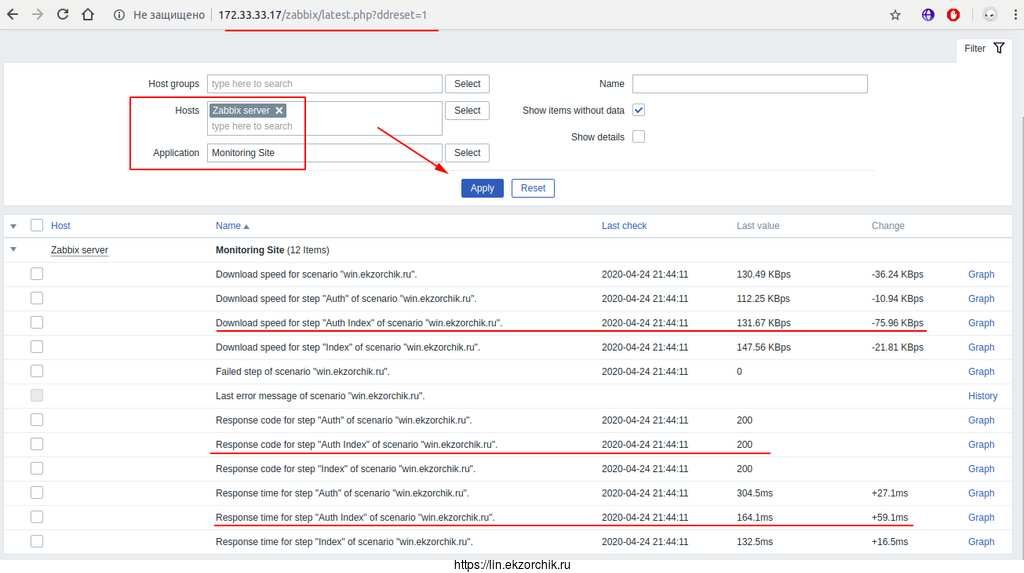This screenshot has height=573, width=1024.
Task: Enable the Show details checkbox
Action: (638, 137)
